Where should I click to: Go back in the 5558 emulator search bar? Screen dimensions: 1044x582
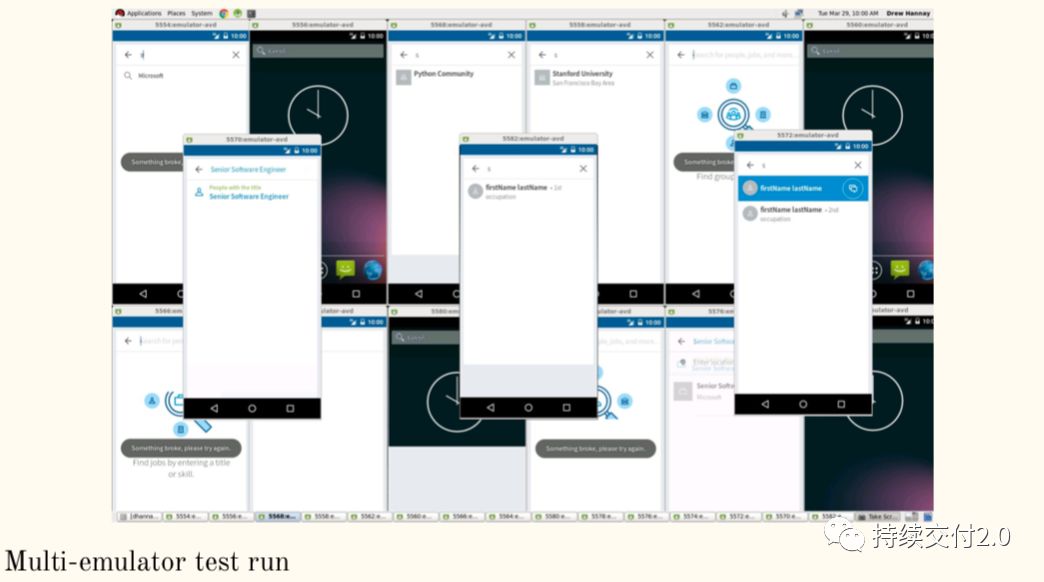point(542,55)
